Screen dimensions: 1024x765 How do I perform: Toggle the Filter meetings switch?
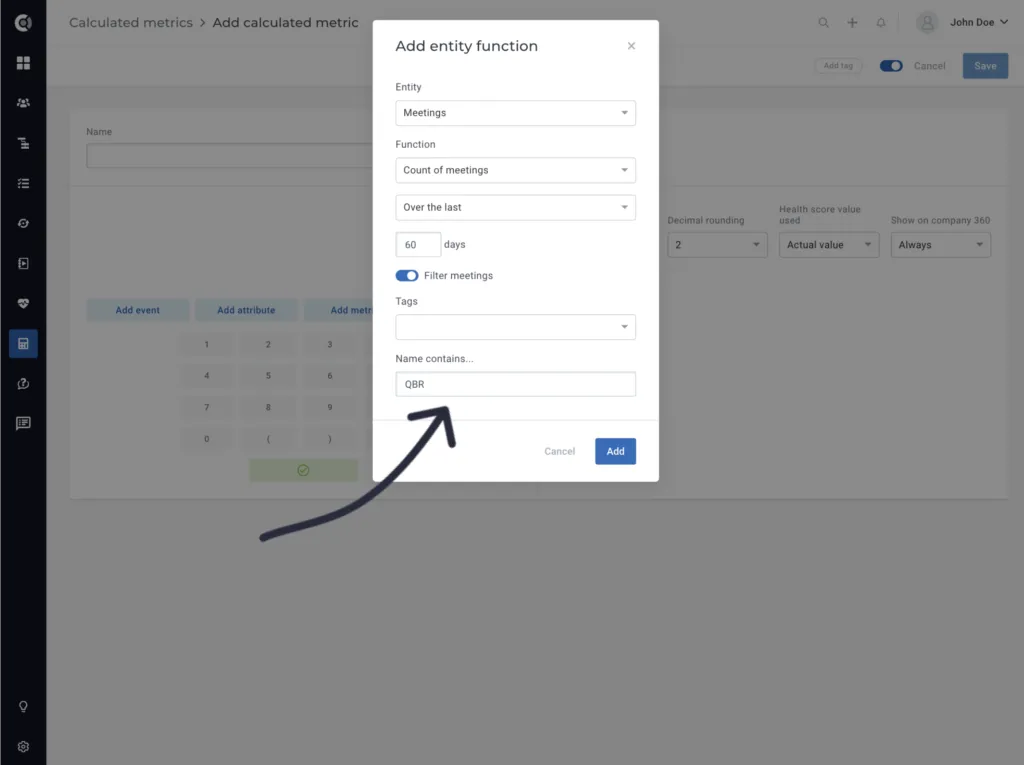407,276
